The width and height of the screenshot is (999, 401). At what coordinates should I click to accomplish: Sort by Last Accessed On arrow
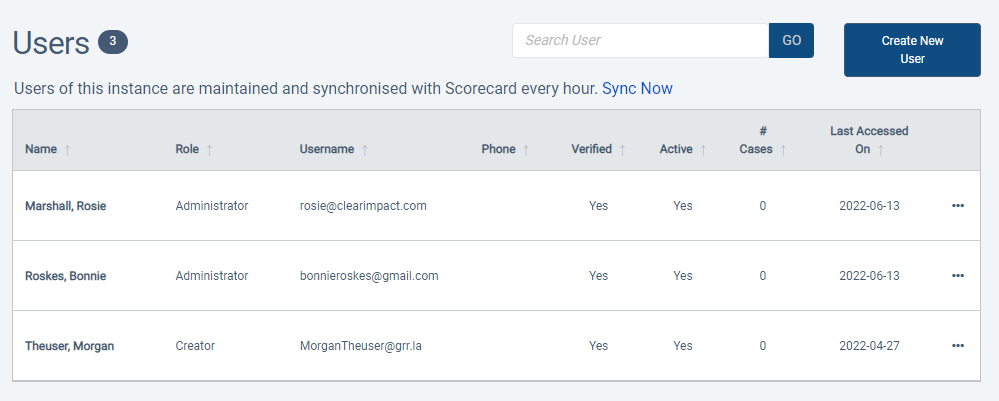(881, 150)
